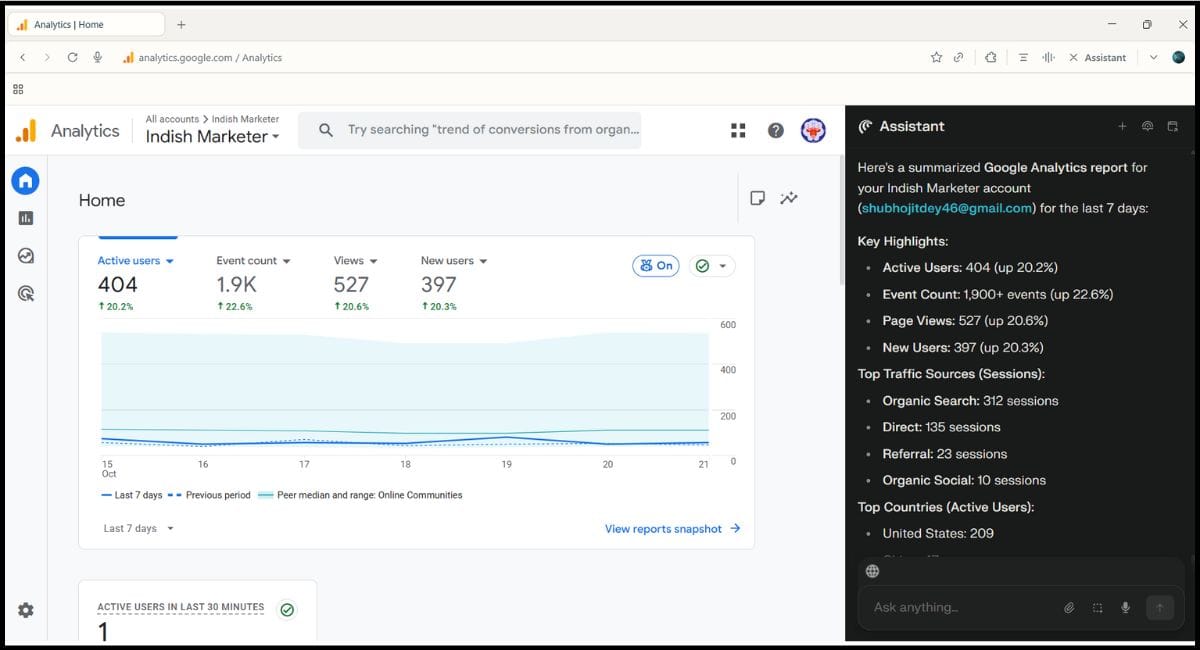Open the Explore icon in sidebar
1200x650 pixels.
[x=26, y=256]
